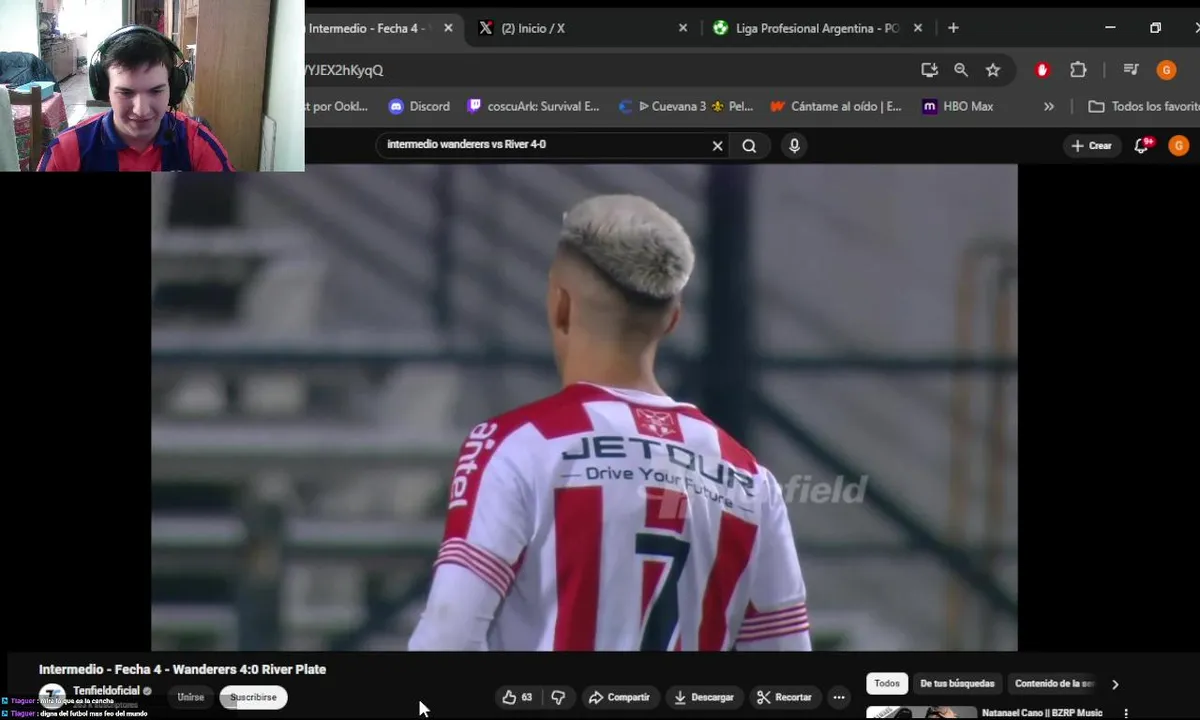This screenshot has height=720, width=1200.
Task: Click the Suscribirse button
Action: [253, 697]
